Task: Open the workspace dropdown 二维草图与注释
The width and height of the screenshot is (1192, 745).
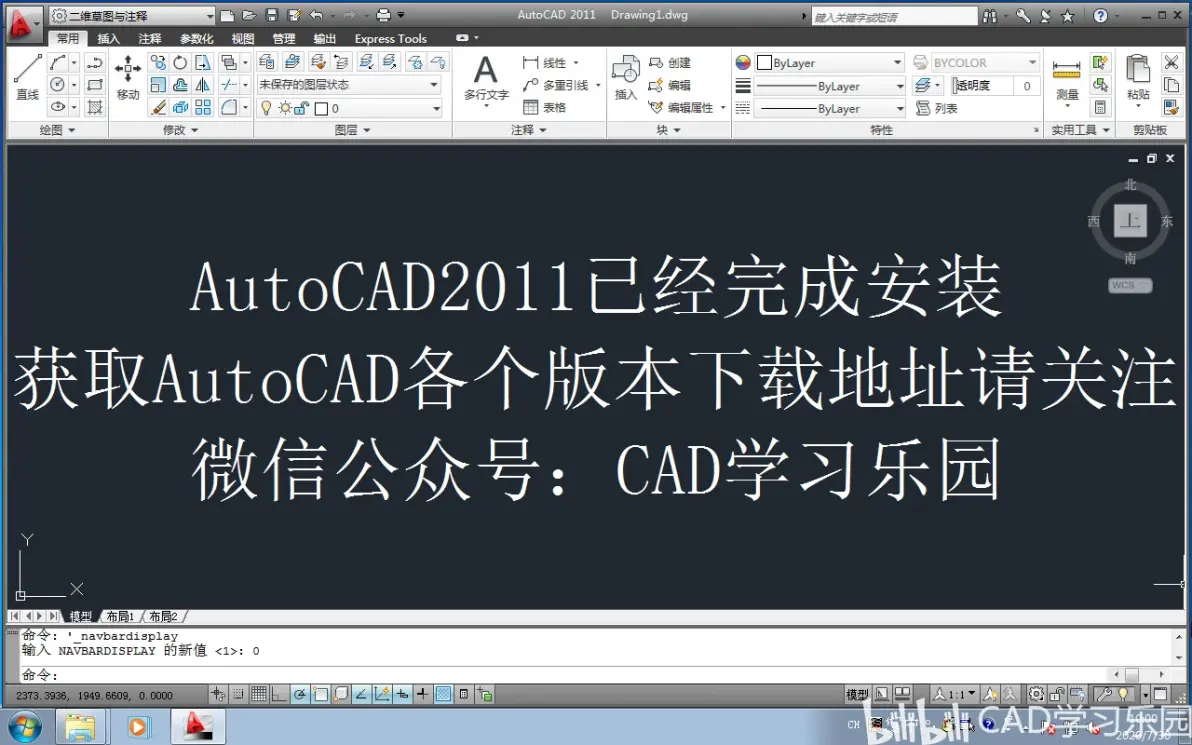Action: click(x=132, y=15)
